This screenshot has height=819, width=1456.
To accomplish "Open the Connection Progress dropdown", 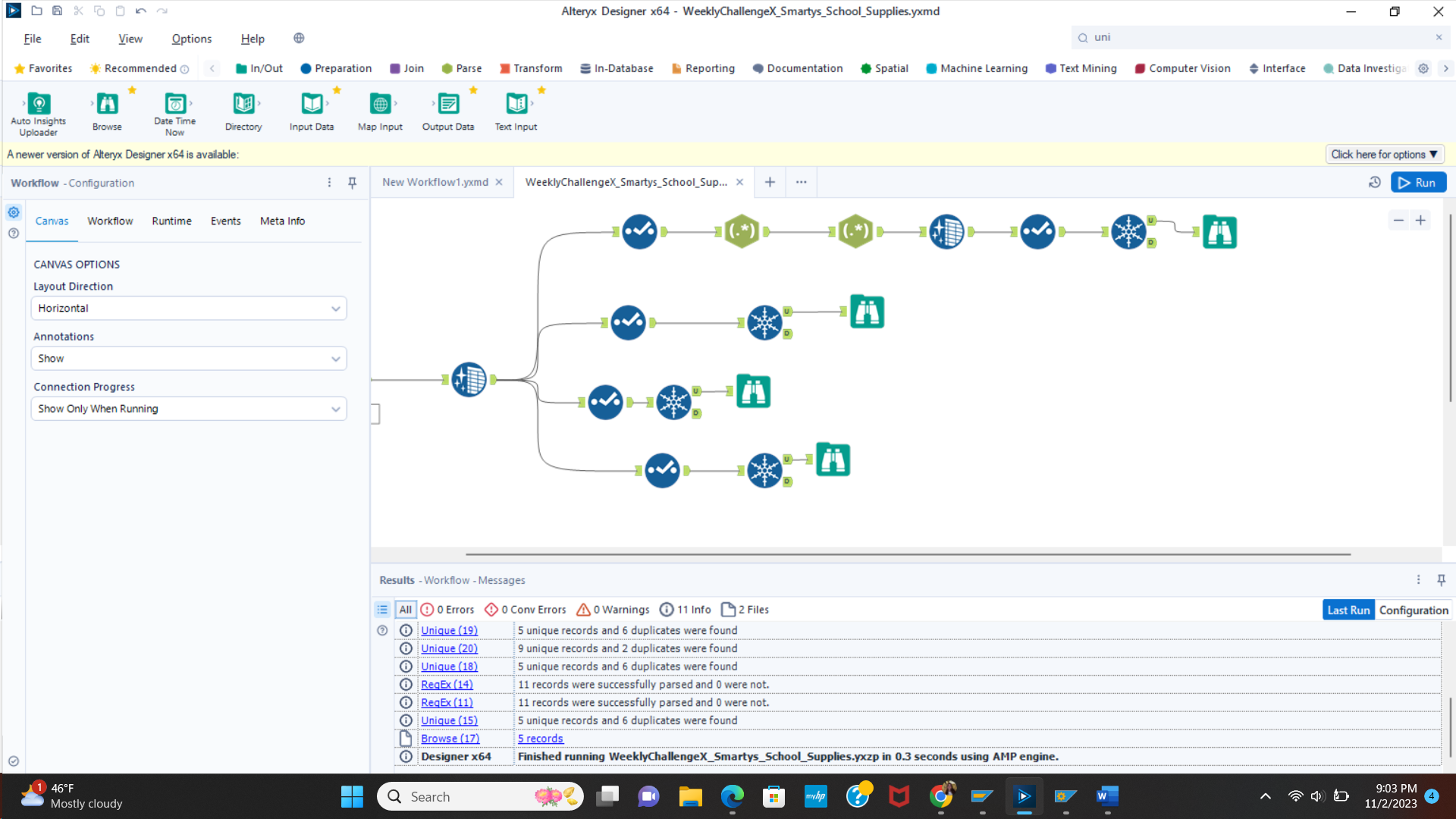I will pyautogui.click(x=189, y=409).
